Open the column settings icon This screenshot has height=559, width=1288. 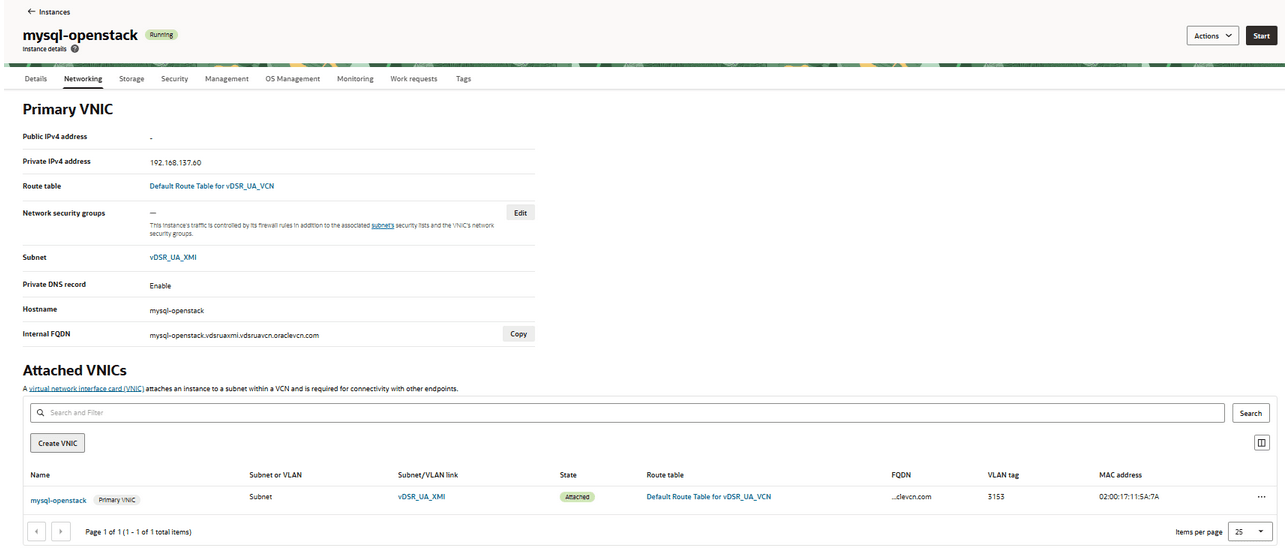(x=1262, y=443)
